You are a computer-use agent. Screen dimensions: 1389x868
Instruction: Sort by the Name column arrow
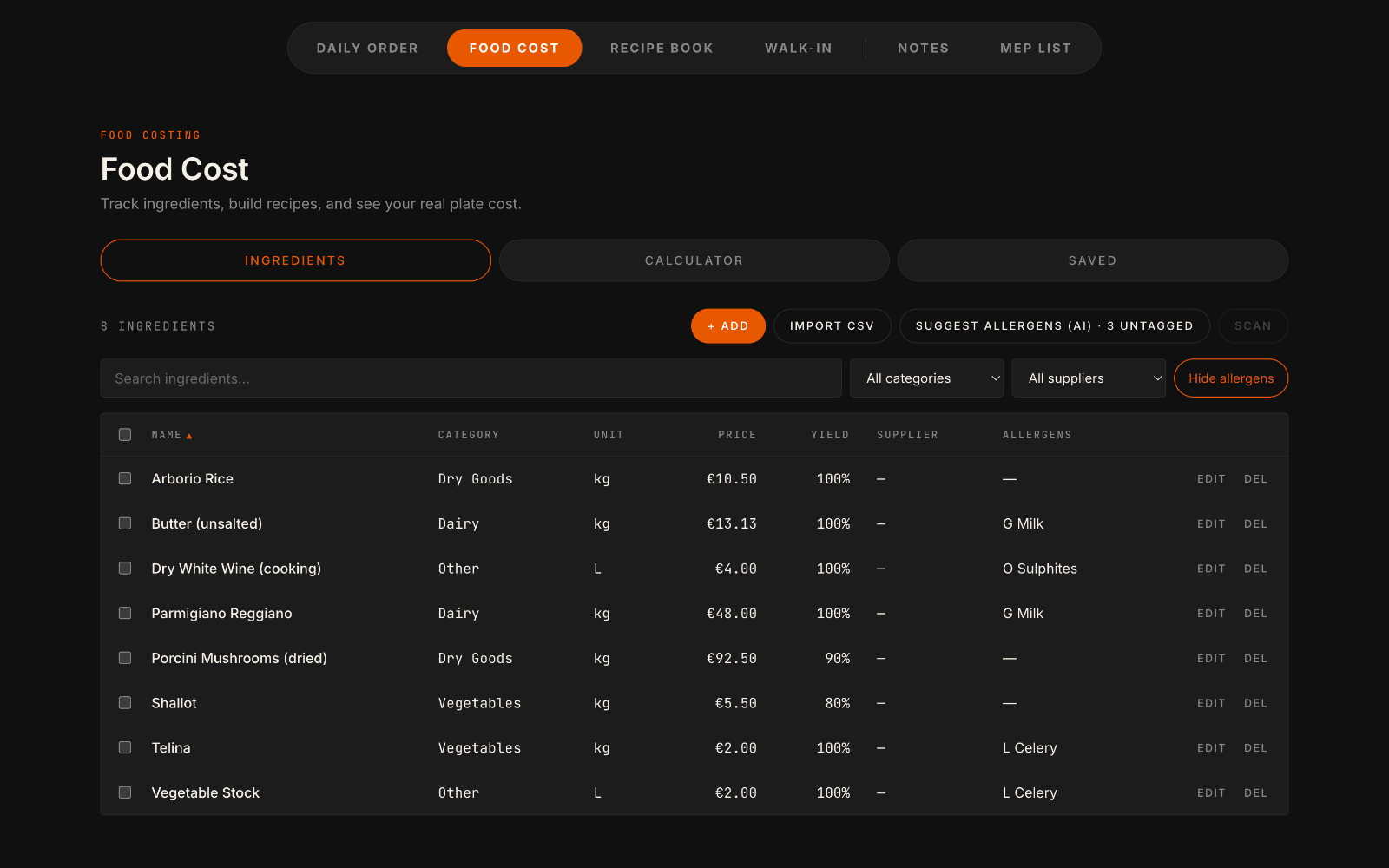coord(189,436)
